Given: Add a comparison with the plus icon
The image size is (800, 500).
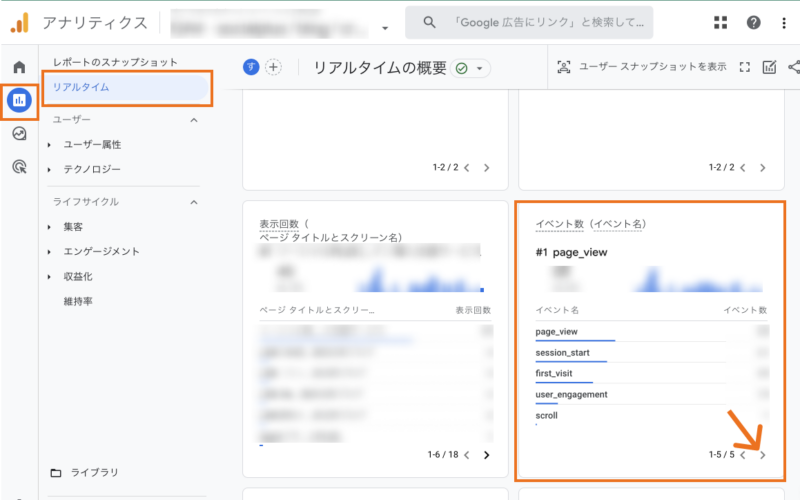Looking at the screenshot, I should (273, 67).
